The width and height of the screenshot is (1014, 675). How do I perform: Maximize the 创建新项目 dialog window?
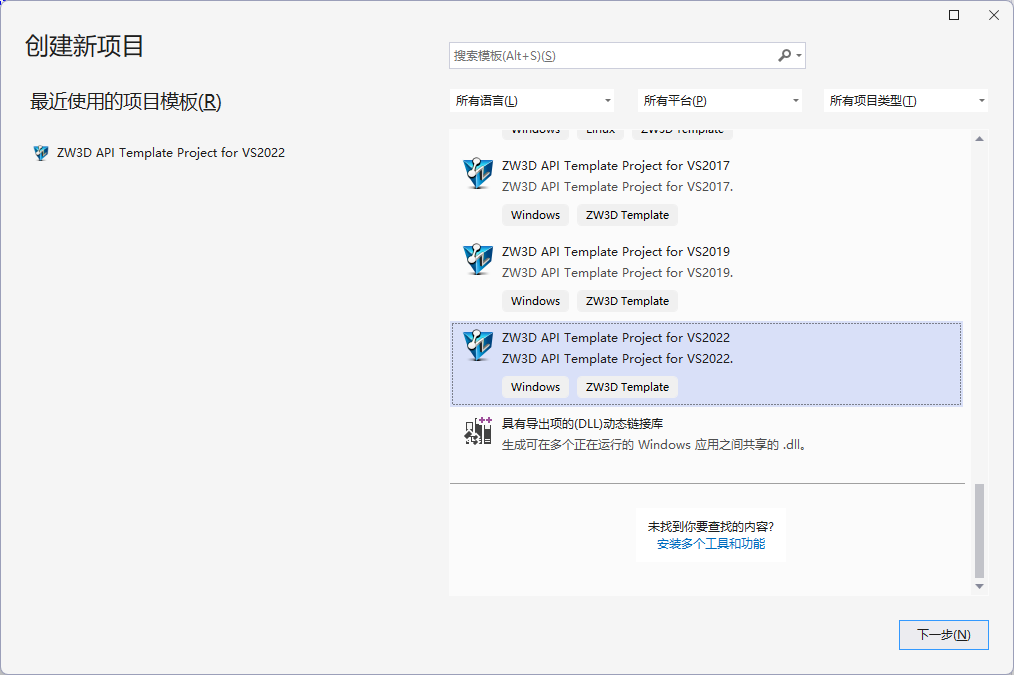tap(954, 15)
